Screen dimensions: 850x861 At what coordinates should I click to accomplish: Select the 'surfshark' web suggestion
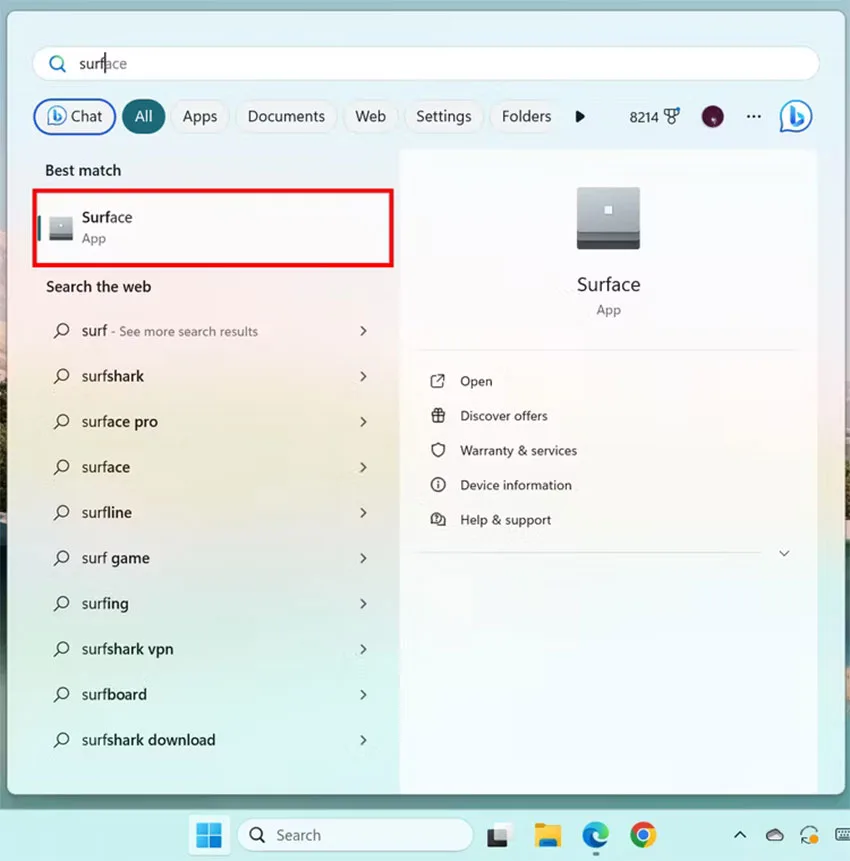pos(212,376)
